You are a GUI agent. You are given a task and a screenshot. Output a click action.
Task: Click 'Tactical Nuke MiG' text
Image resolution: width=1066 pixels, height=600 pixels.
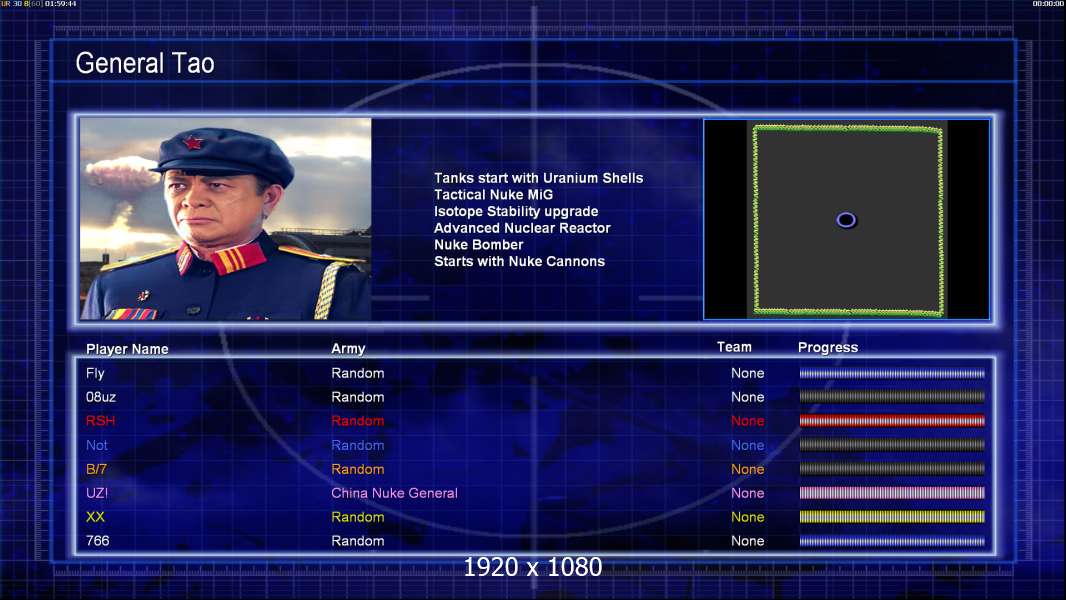[x=494, y=194]
